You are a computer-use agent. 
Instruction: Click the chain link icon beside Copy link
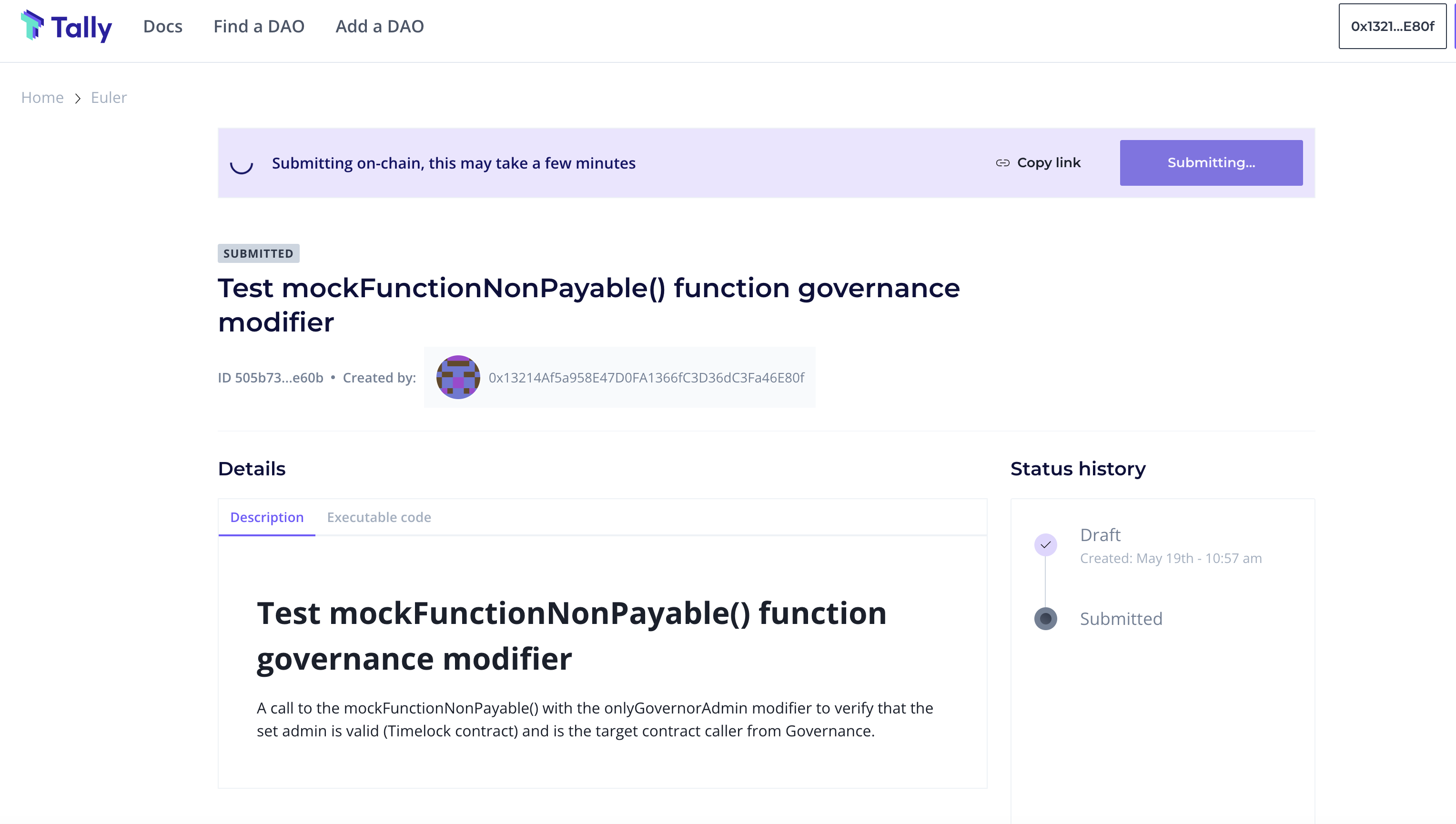click(x=1002, y=163)
